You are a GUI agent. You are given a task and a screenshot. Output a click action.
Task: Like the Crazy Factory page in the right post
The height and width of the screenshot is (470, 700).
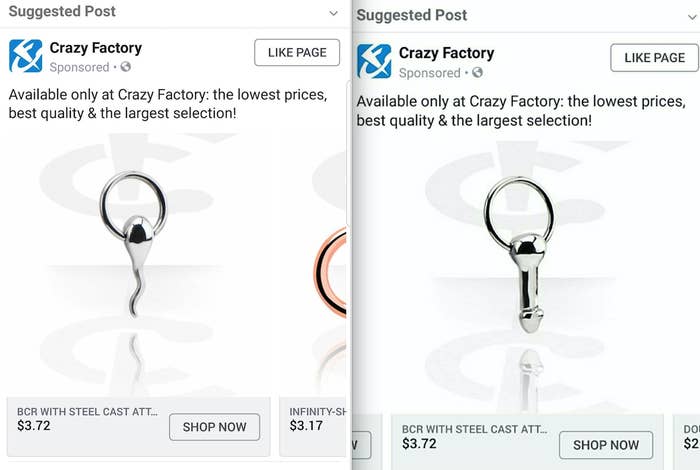coord(654,58)
